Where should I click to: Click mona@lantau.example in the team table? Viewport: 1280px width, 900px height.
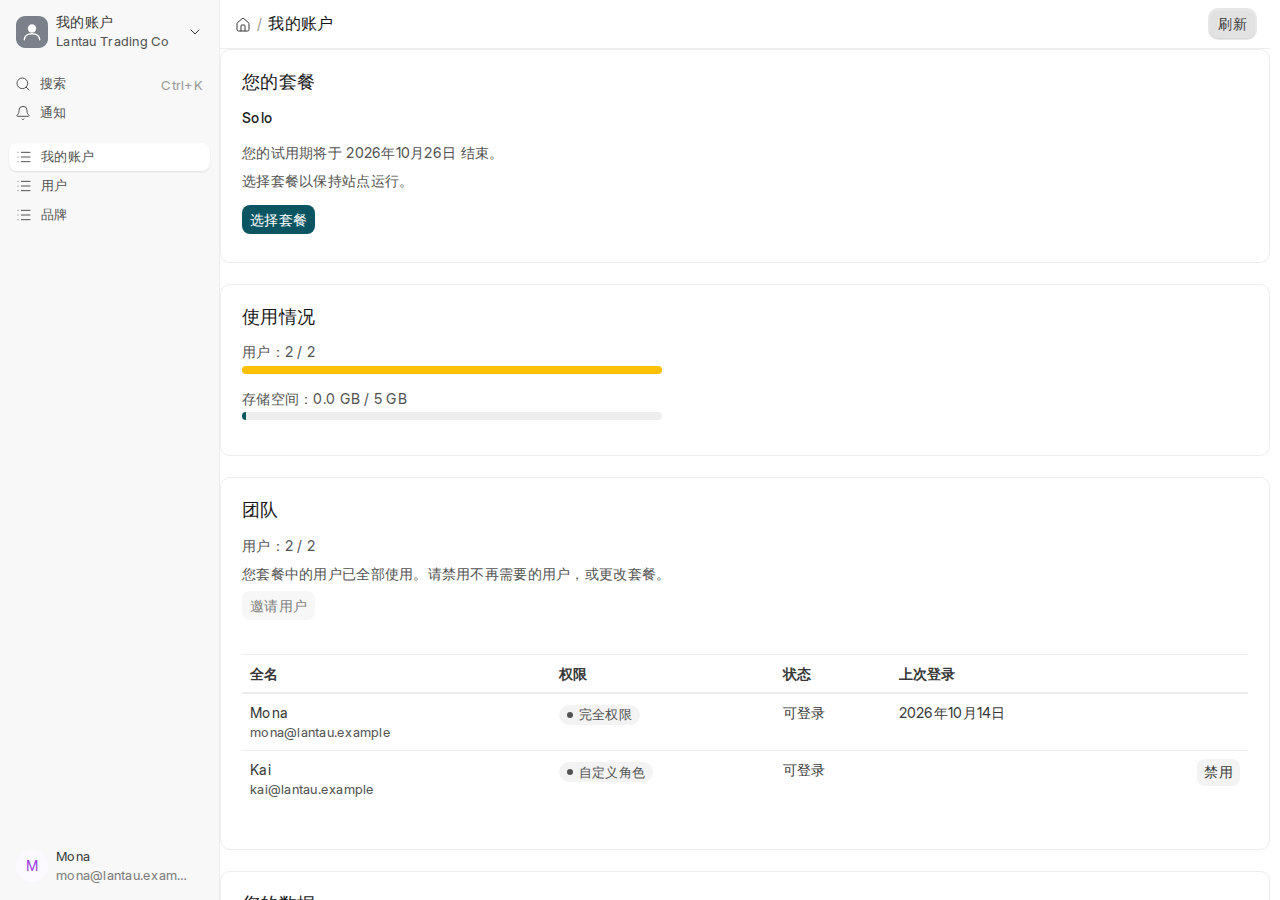pyautogui.click(x=320, y=733)
